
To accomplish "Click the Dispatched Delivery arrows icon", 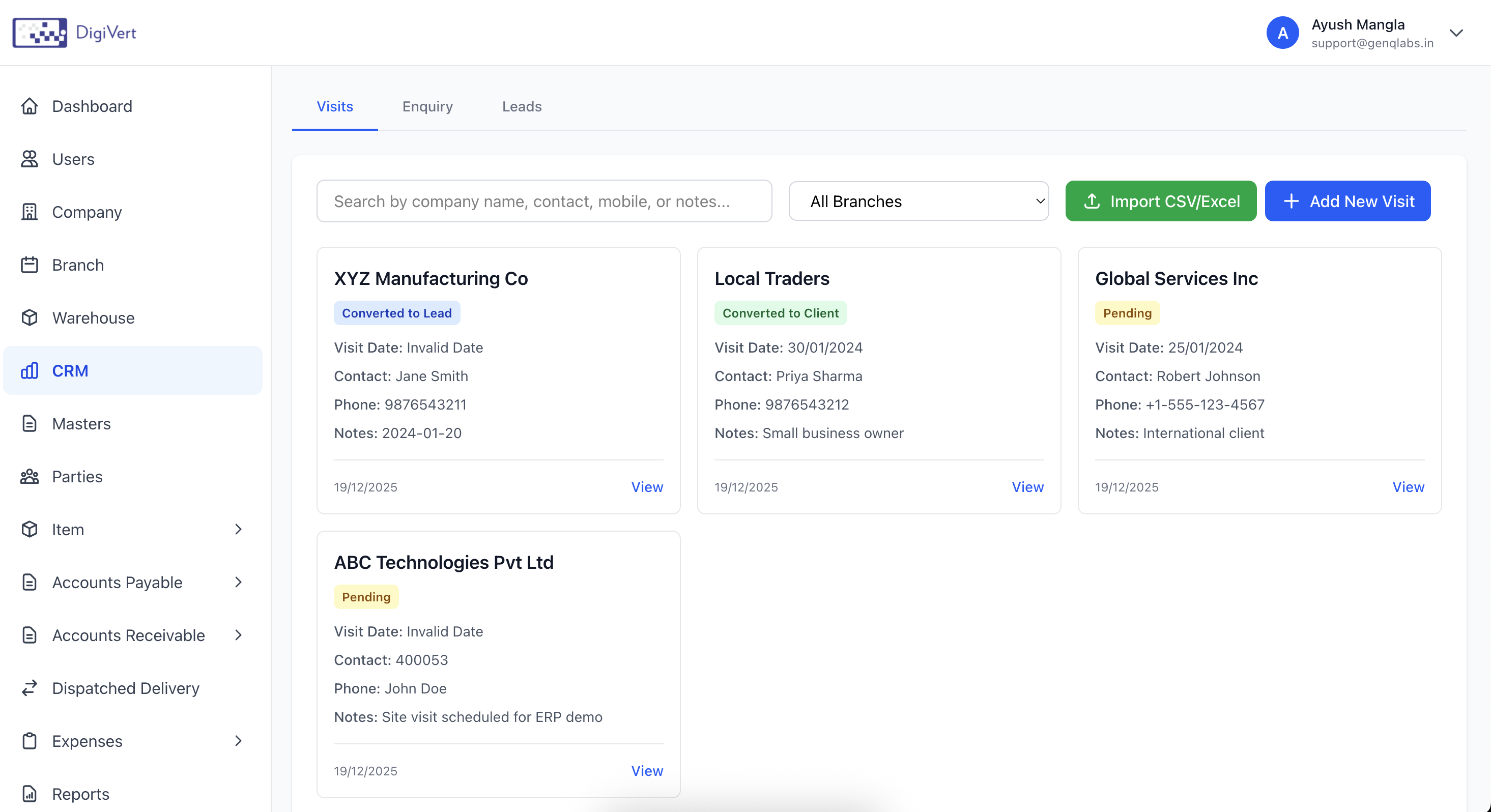I will 30,688.
